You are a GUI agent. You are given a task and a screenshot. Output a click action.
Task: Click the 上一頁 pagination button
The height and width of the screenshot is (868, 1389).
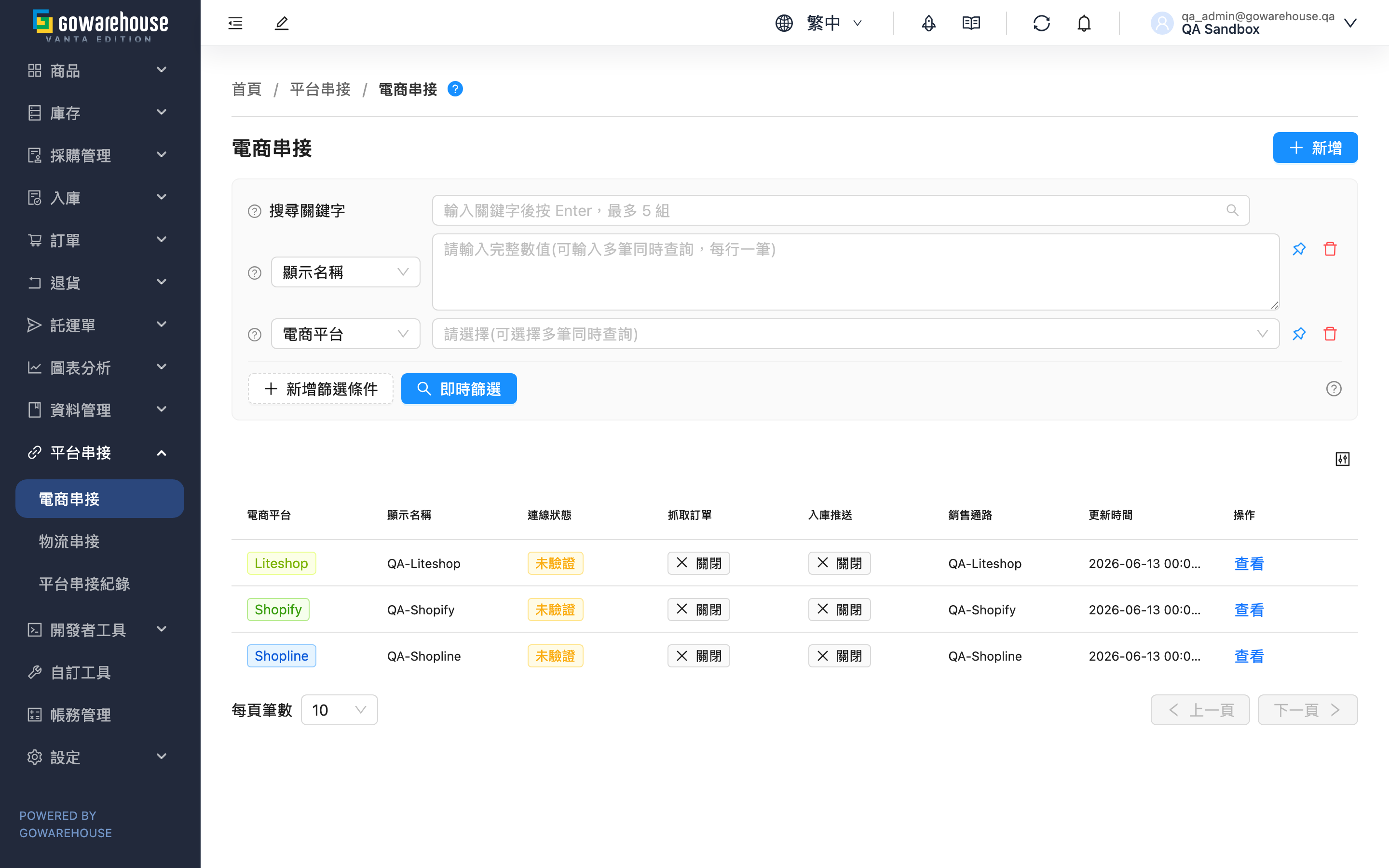pyautogui.click(x=1200, y=710)
